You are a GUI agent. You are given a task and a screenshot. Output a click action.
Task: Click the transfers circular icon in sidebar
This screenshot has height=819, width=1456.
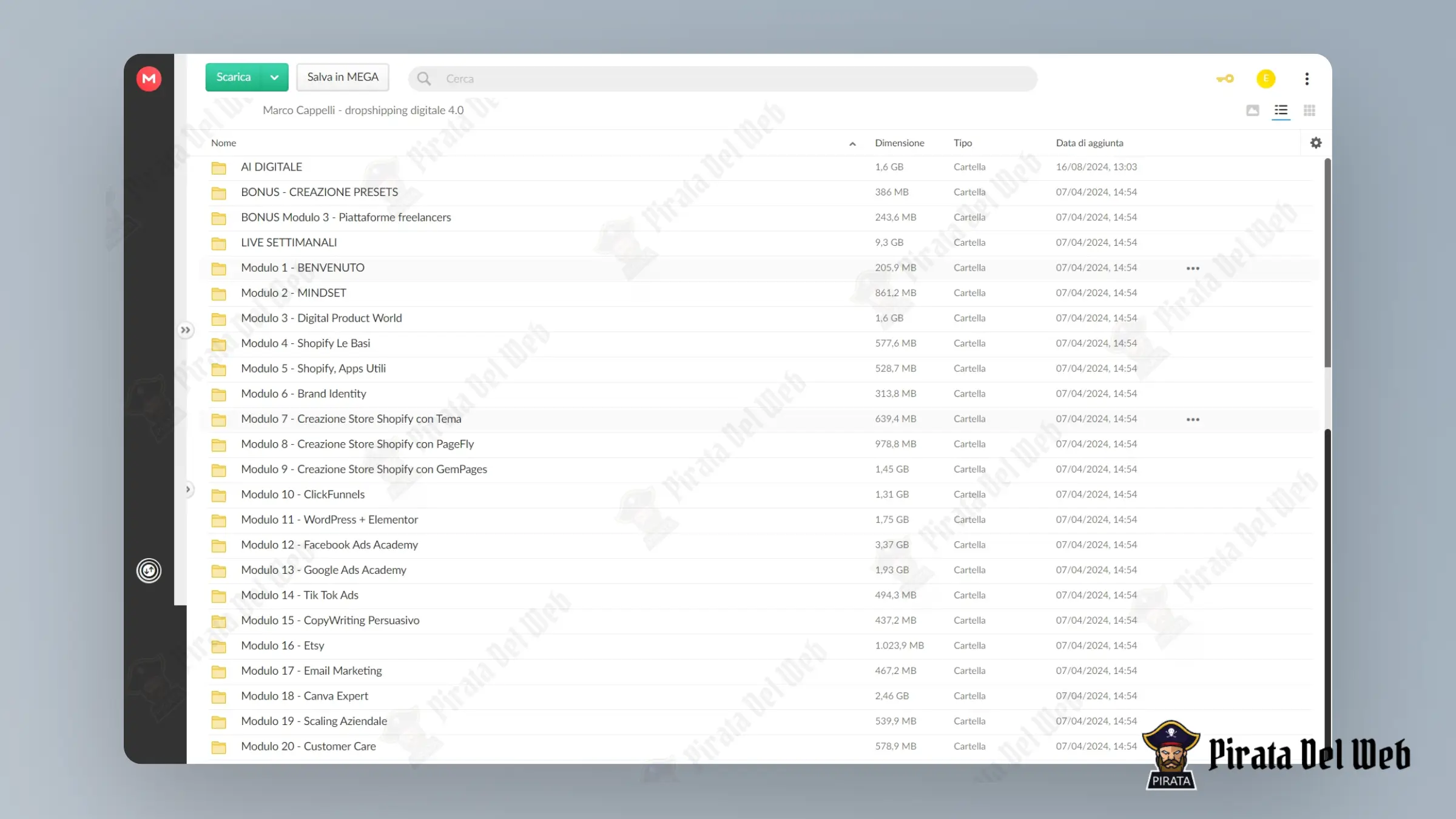point(149,570)
